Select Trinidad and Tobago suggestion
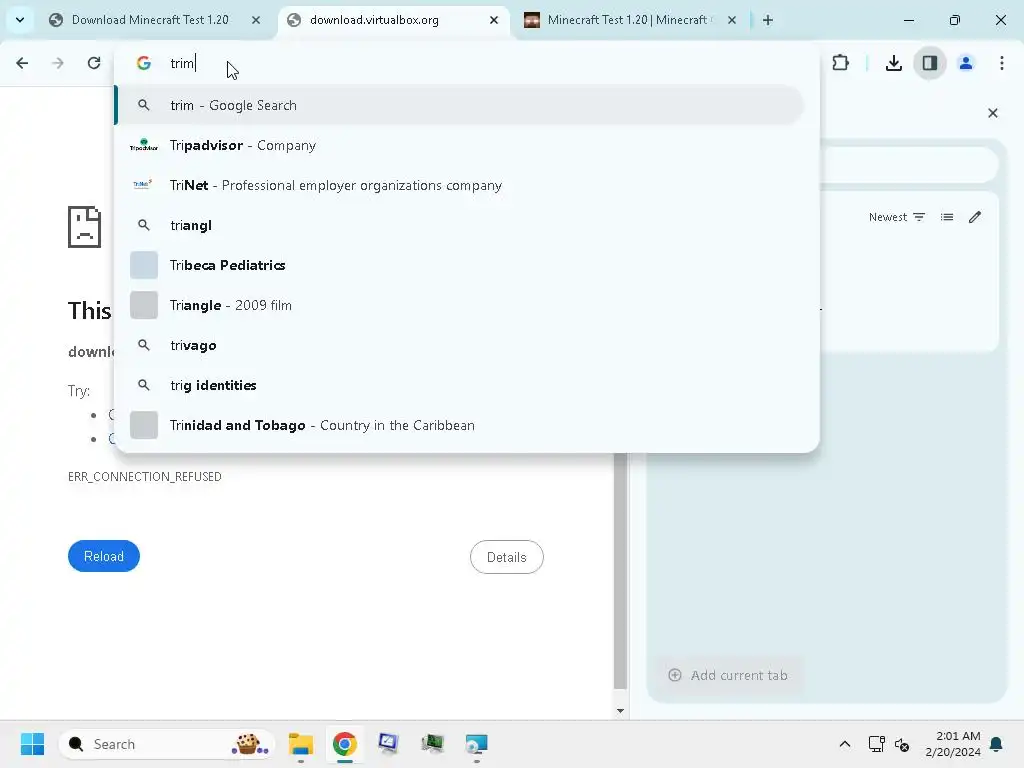 coord(459,425)
